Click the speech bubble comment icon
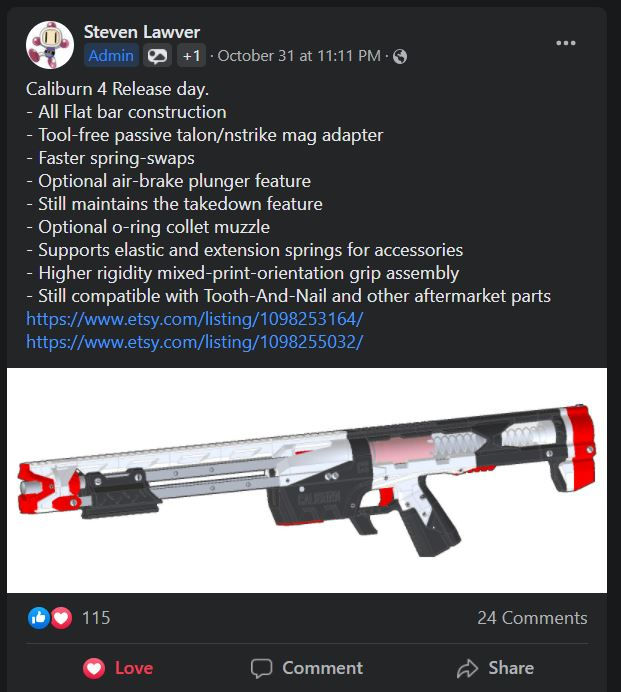The width and height of the screenshot is (621, 692). pyautogui.click(x=261, y=668)
